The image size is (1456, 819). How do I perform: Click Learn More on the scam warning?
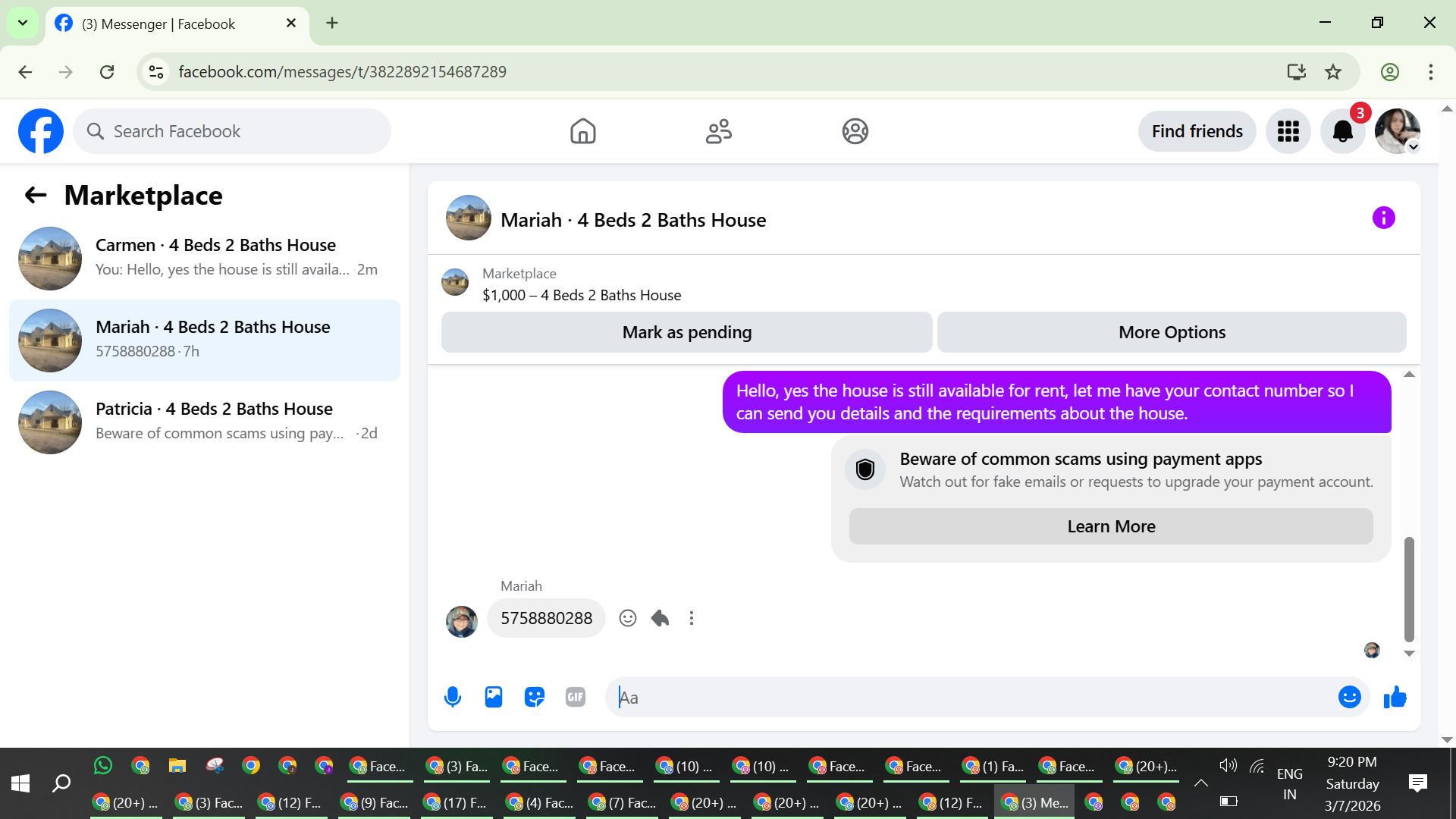pos(1111,526)
